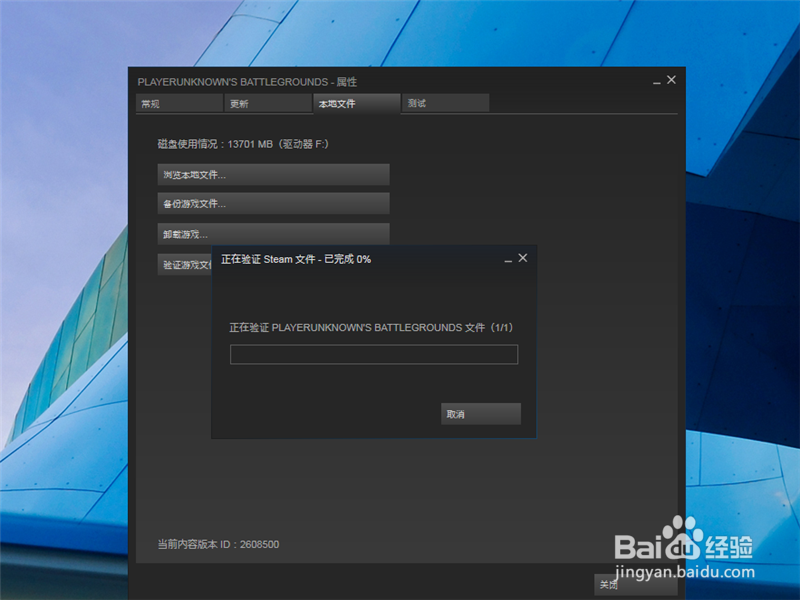
Task: Click the 验证游戏文件 button behind the dialog
Action: click(x=185, y=264)
